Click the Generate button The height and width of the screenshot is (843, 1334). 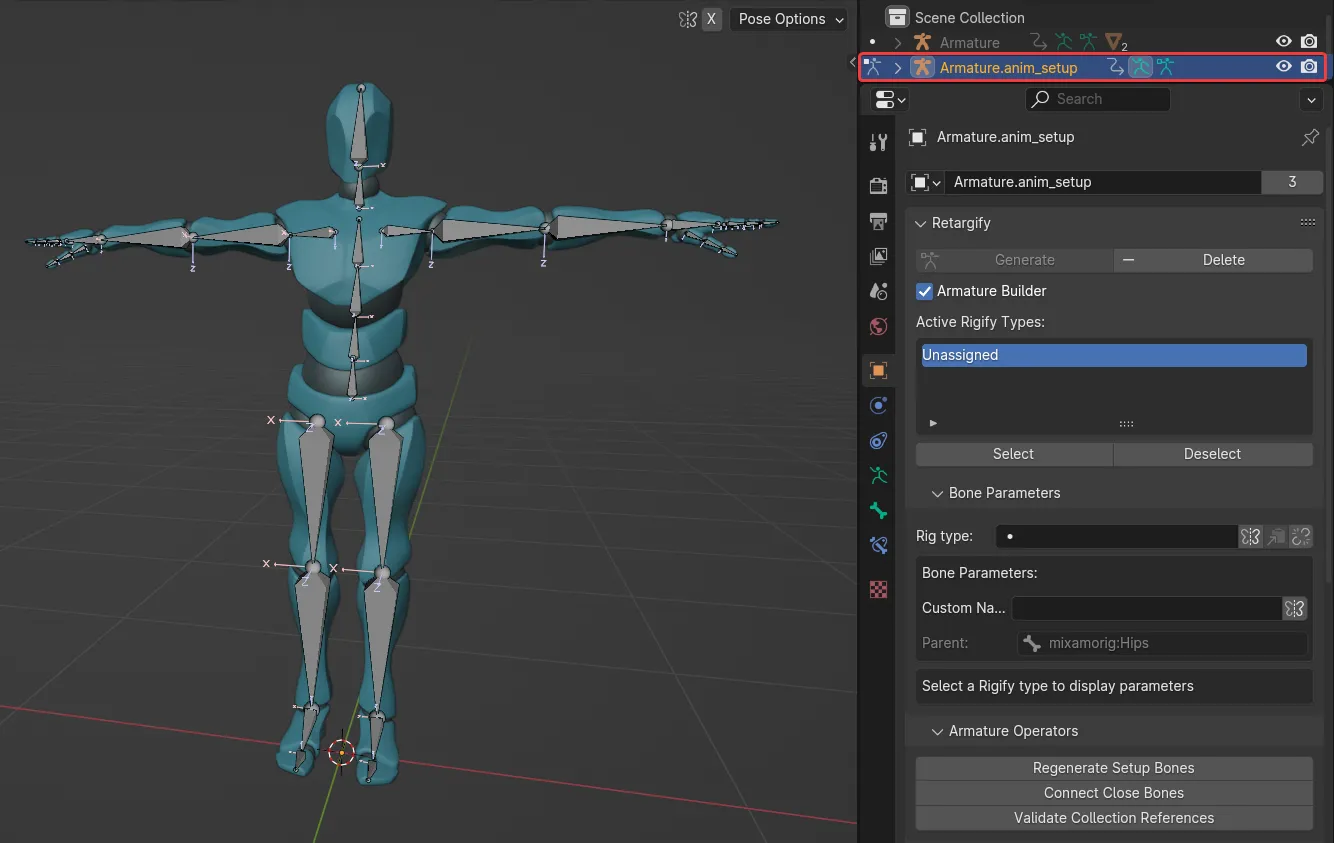[x=1015, y=260]
